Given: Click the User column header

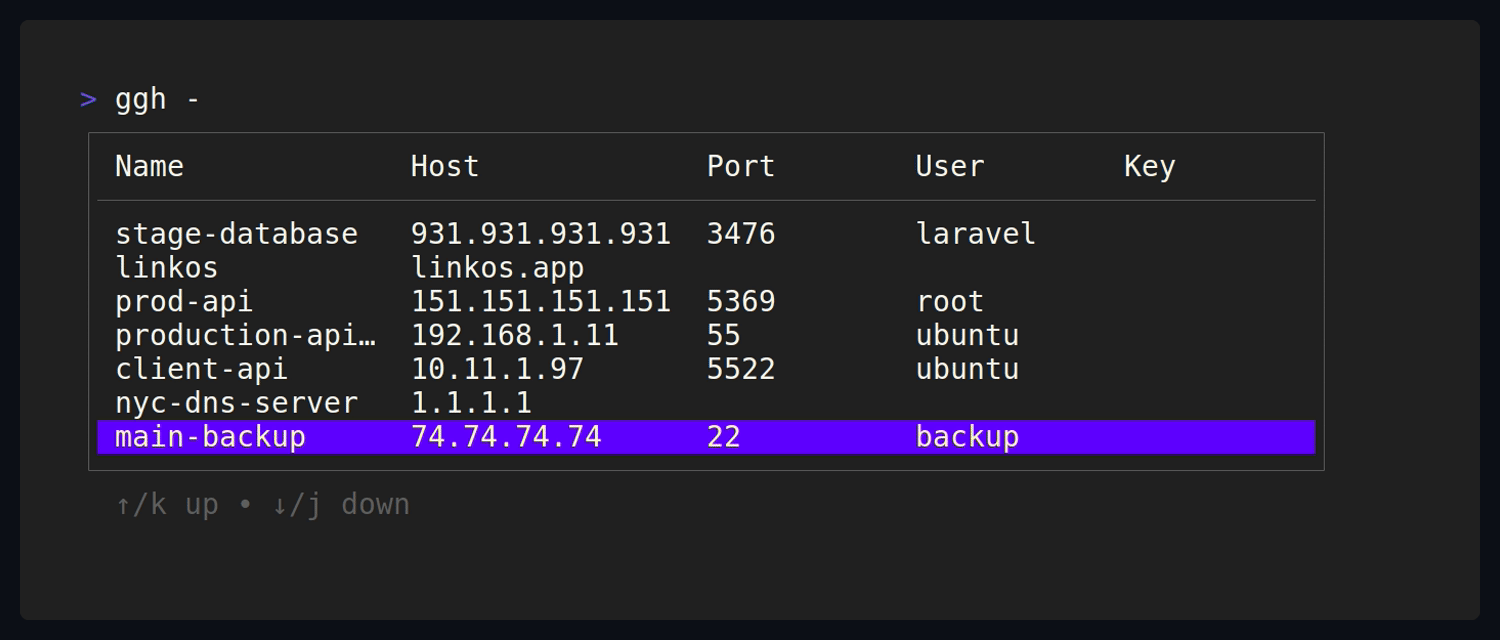Looking at the screenshot, I should (948, 166).
